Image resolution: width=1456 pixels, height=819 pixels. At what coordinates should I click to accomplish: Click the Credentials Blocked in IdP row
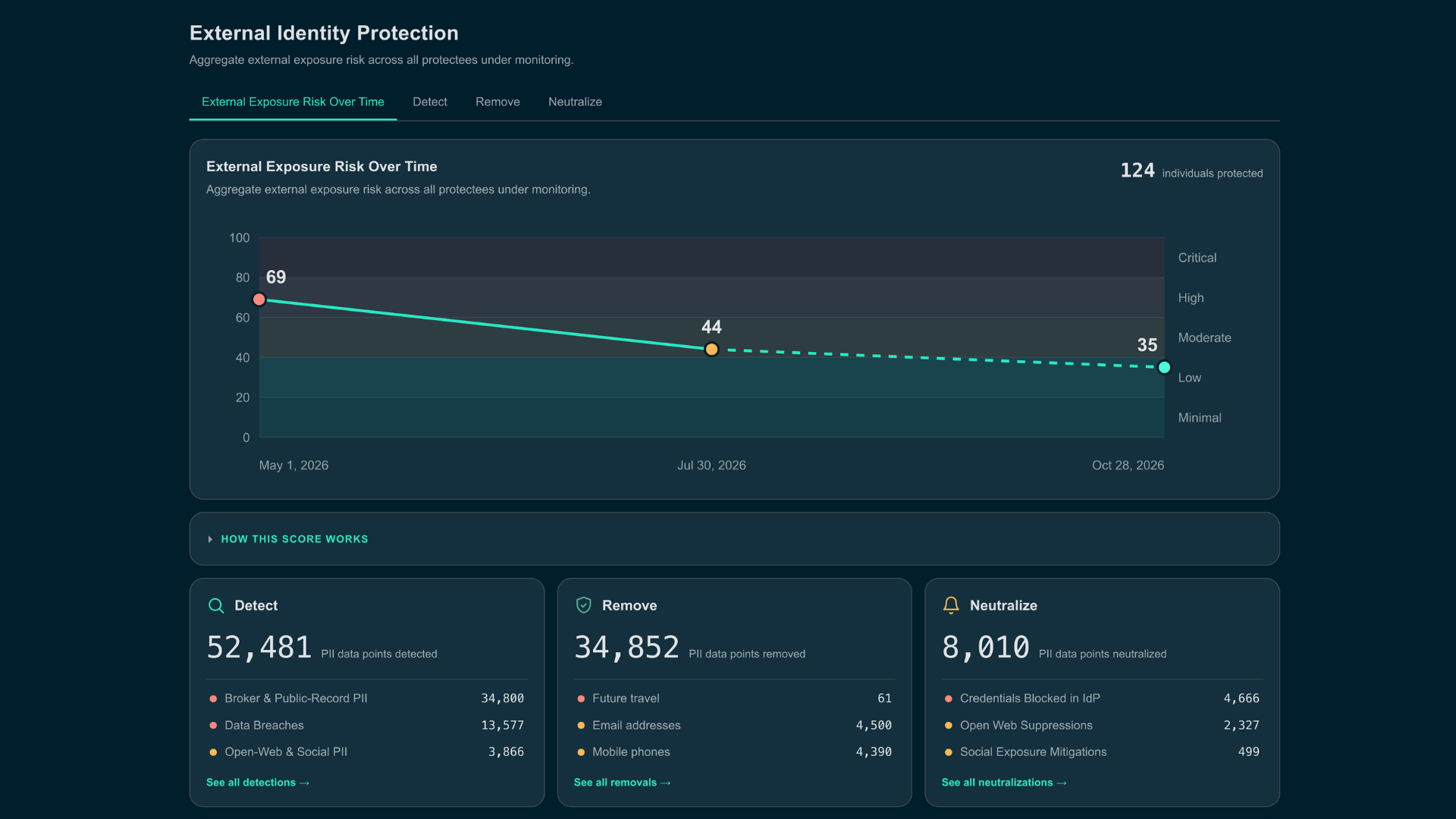pyautogui.click(x=1102, y=698)
